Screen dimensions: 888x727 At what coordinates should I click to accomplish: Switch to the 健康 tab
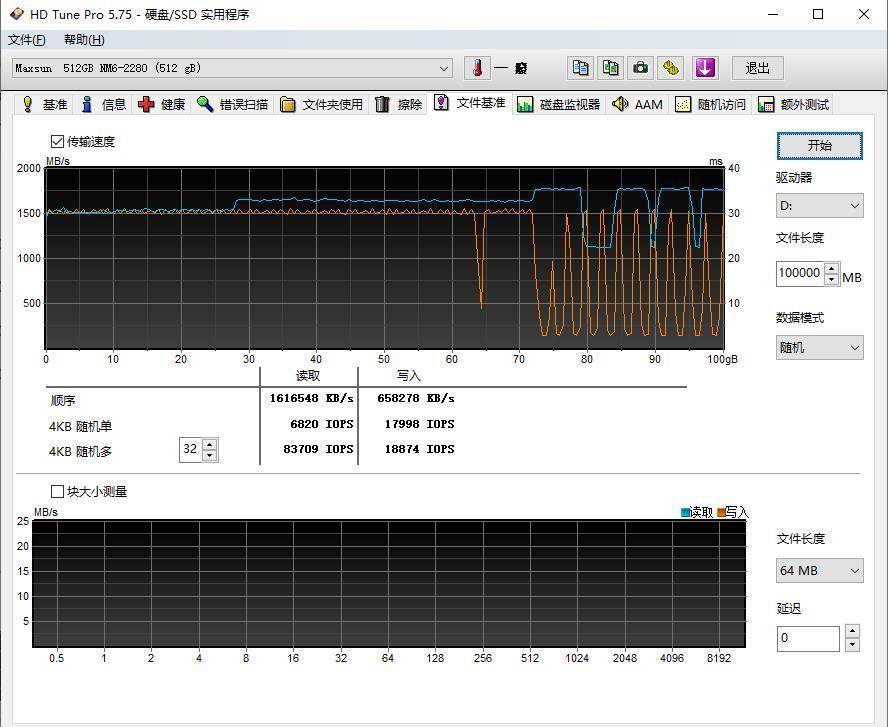(163, 104)
